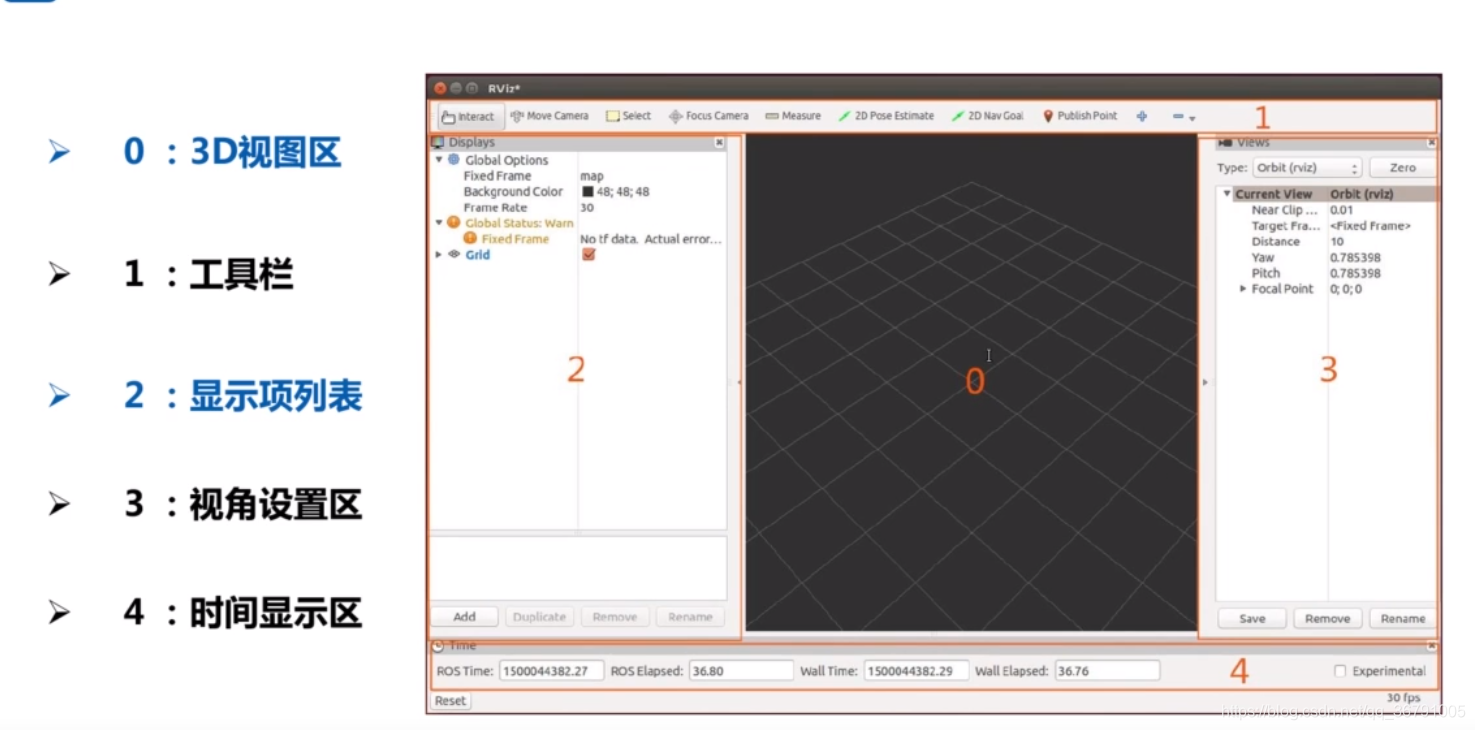Select the Target Fra... row
The width and height of the screenshot is (1475, 730).
point(1327,226)
